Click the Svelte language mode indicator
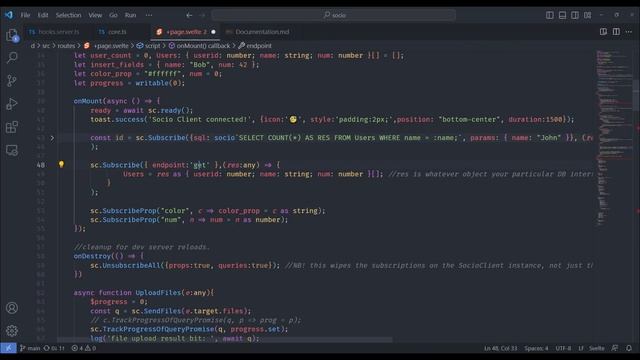640x360 pixels. [x=597, y=348]
